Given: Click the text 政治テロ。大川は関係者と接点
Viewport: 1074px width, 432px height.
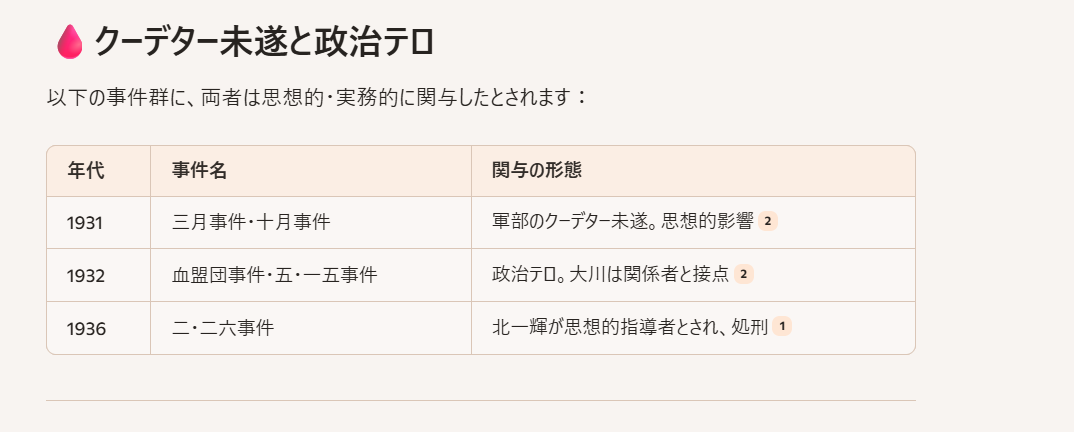Looking at the screenshot, I should (x=611, y=275).
